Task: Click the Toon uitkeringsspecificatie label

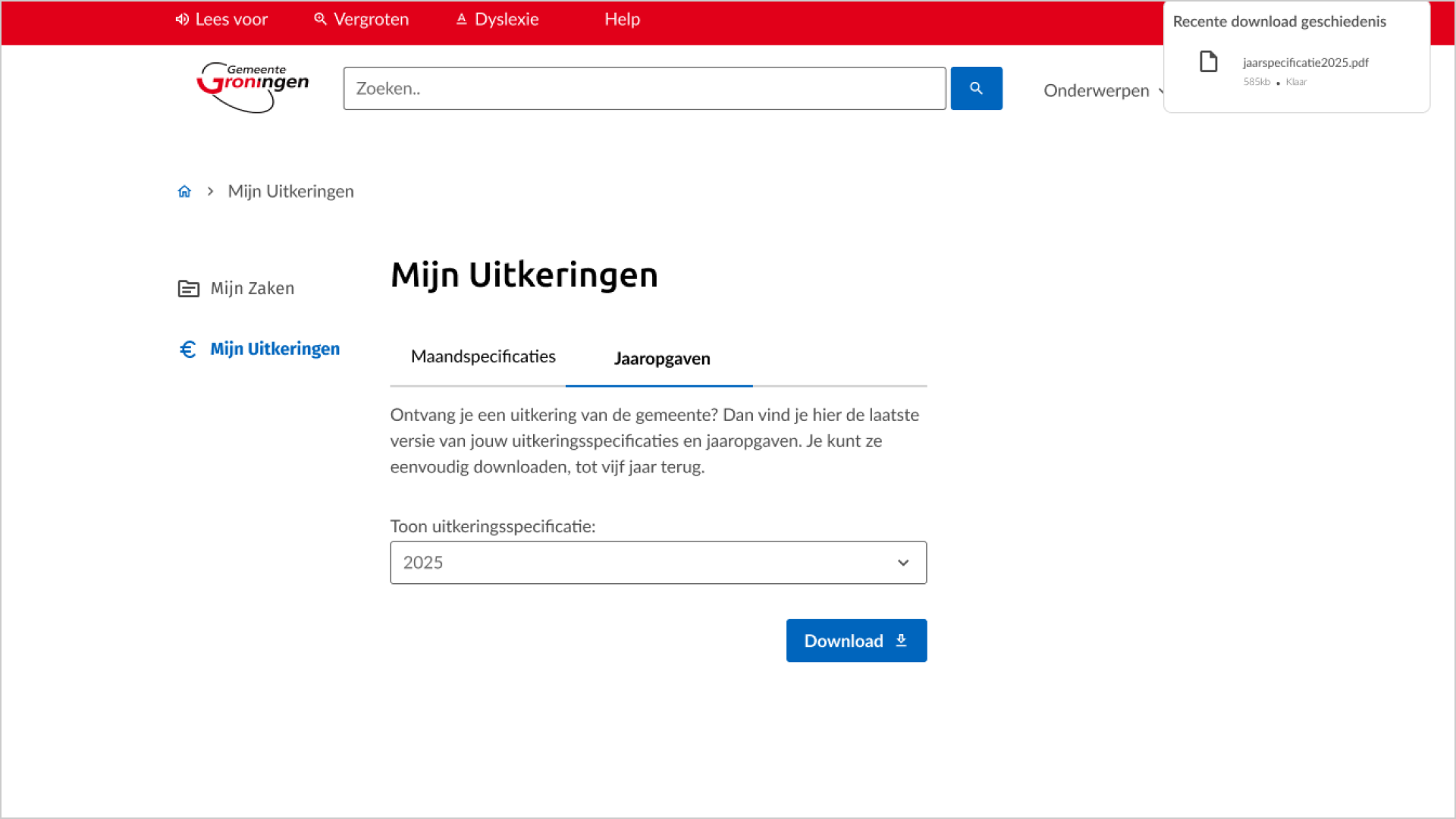Action: (493, 526)
